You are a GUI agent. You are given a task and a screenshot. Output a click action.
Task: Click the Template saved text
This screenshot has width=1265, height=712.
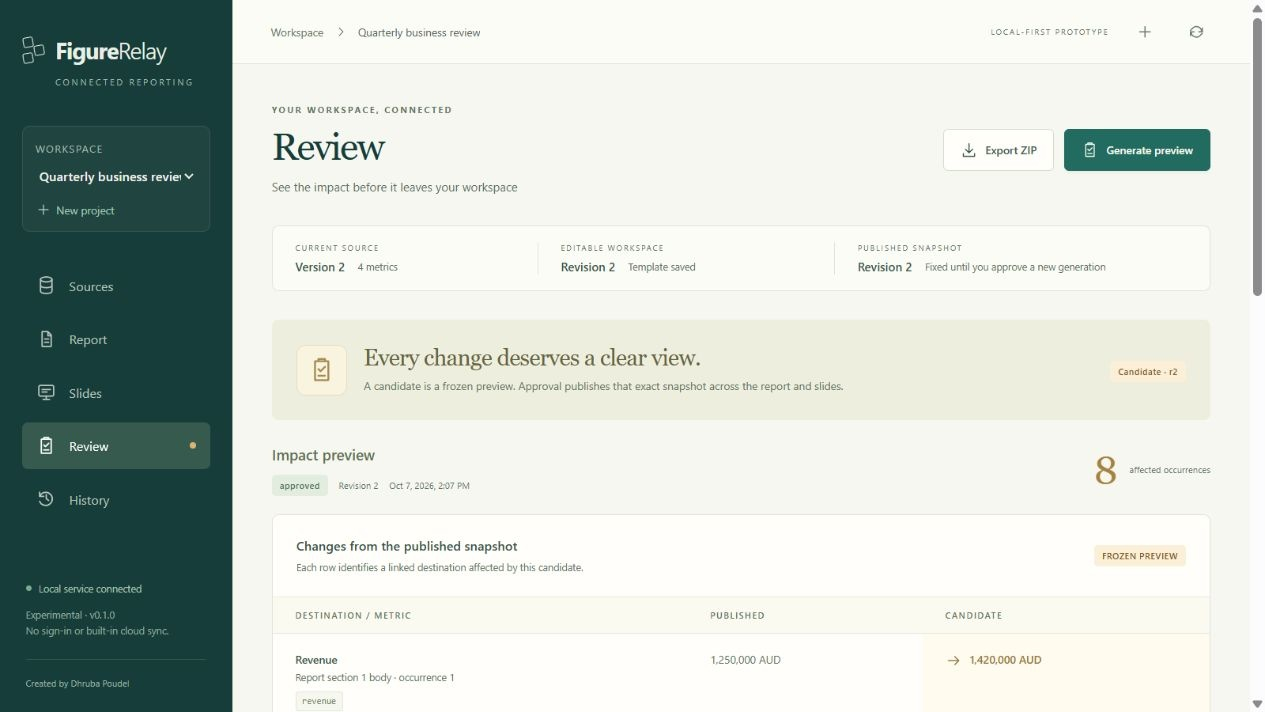[662, 267]
